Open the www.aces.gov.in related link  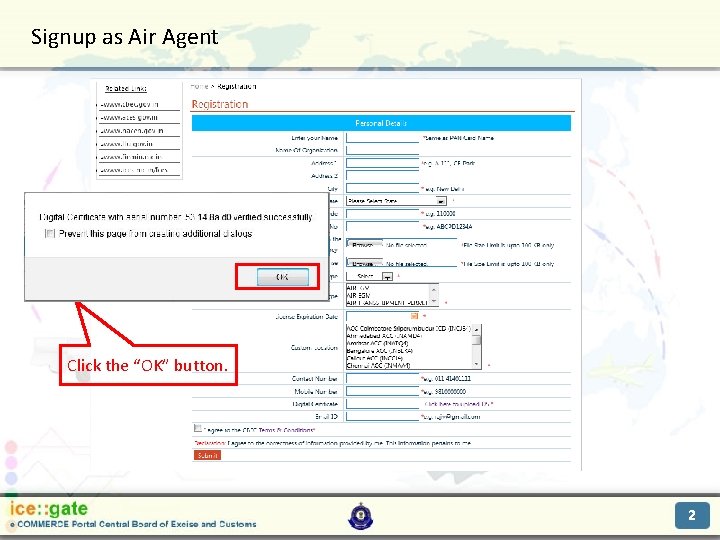click(129, 118)
